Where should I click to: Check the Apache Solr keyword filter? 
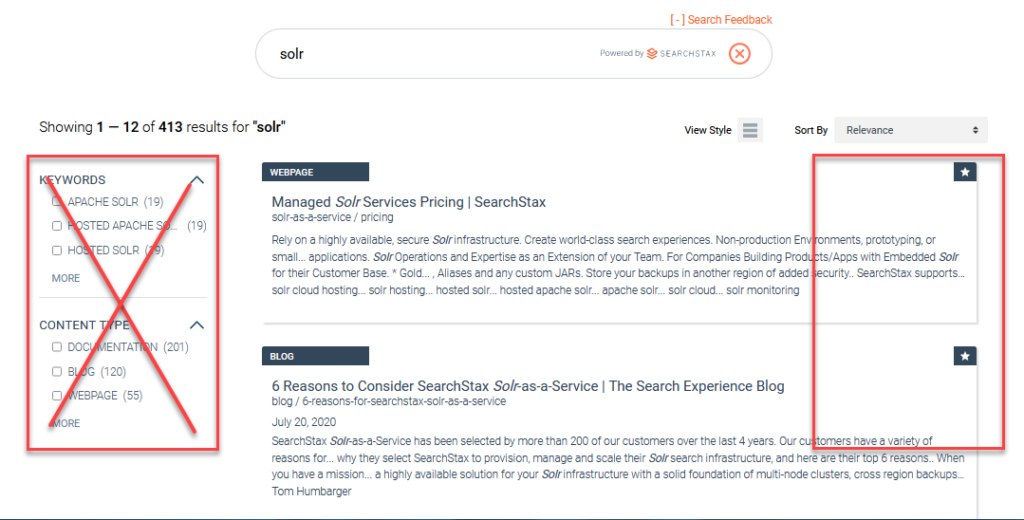(57, 201)
